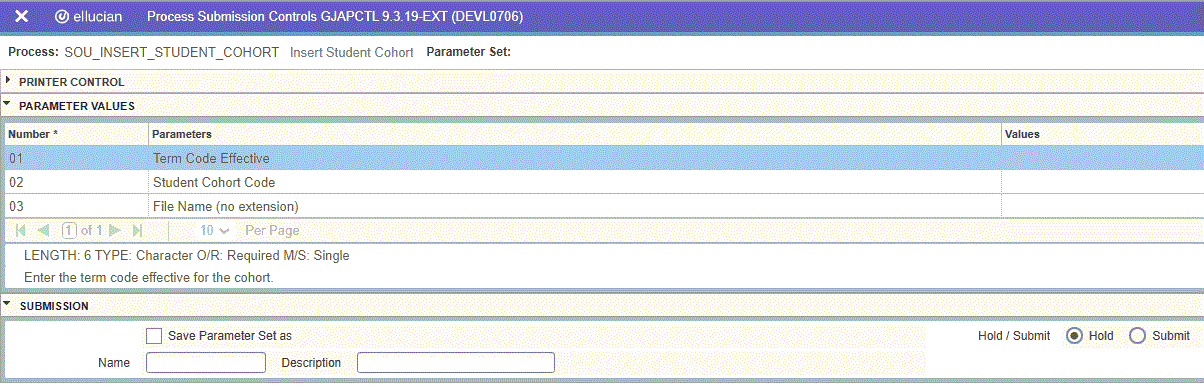
Task: Select the Submit radio button
Action: (x=1137, y=336)
